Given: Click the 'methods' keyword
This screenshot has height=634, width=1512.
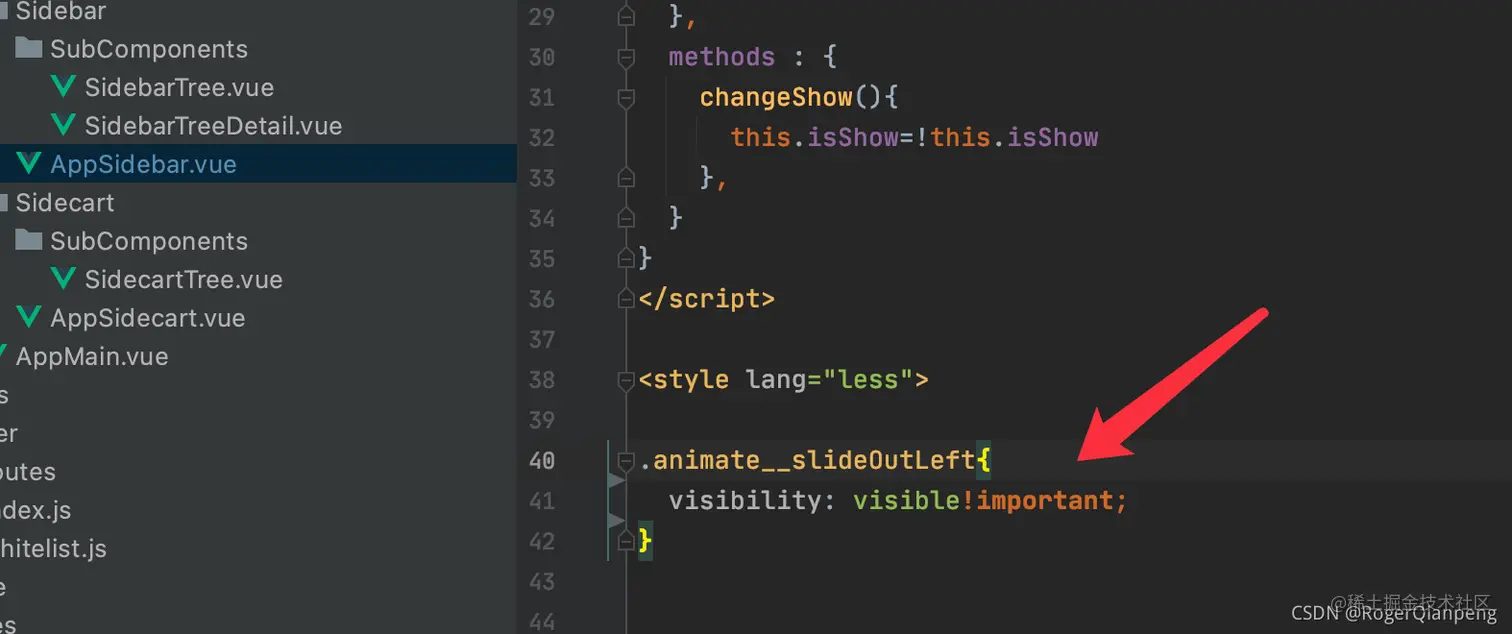Looking at the screenshot, I should pos(722,57).
